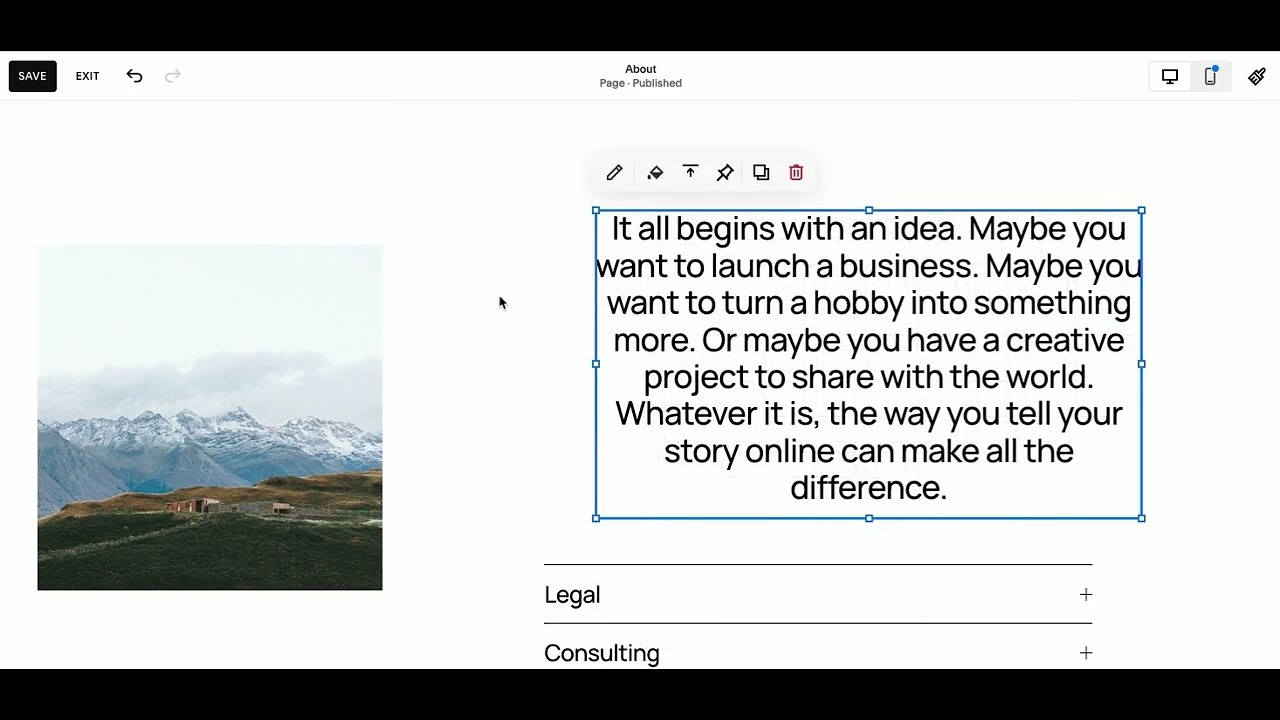Click the paint bucket fill icon
This screenshot has height=720, width=1280.
pyautogui.click(x=655, y=173)
